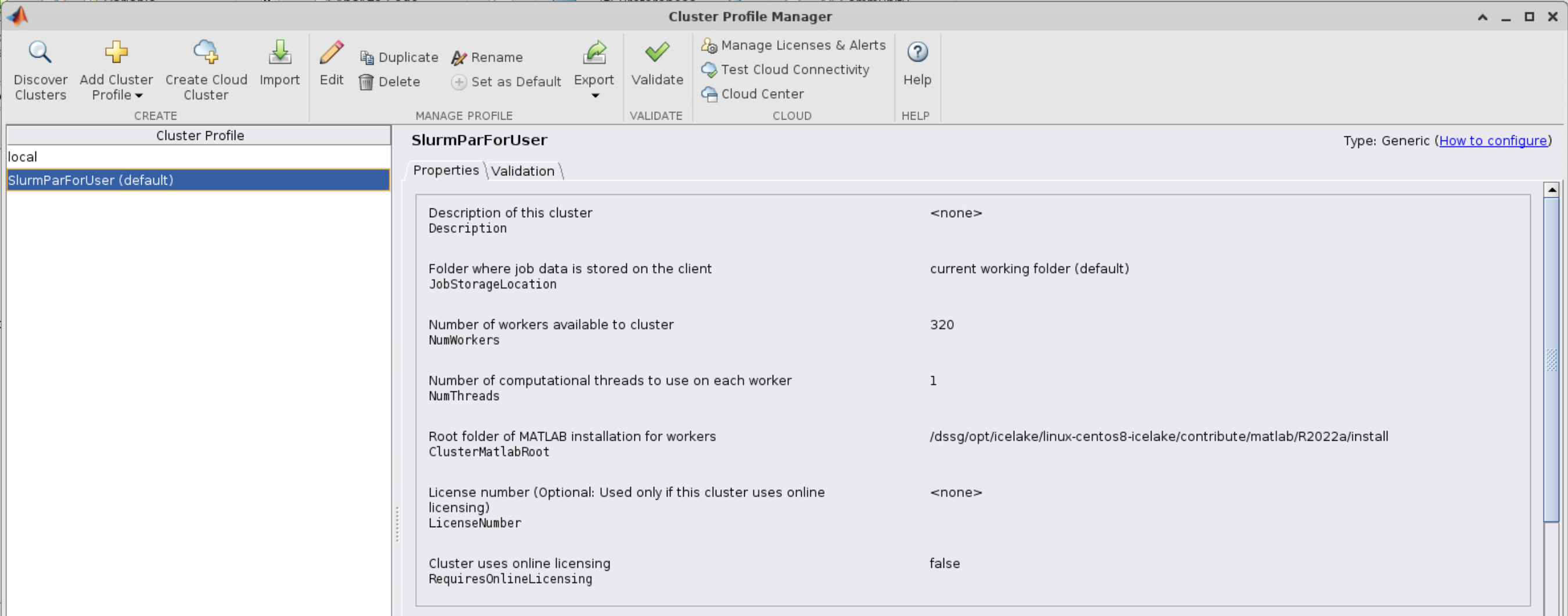Click the JobStorageLocation value current working folder
Viewport: 1568px width, 616px height.
pyautogui.click(x=1029, y=269)
